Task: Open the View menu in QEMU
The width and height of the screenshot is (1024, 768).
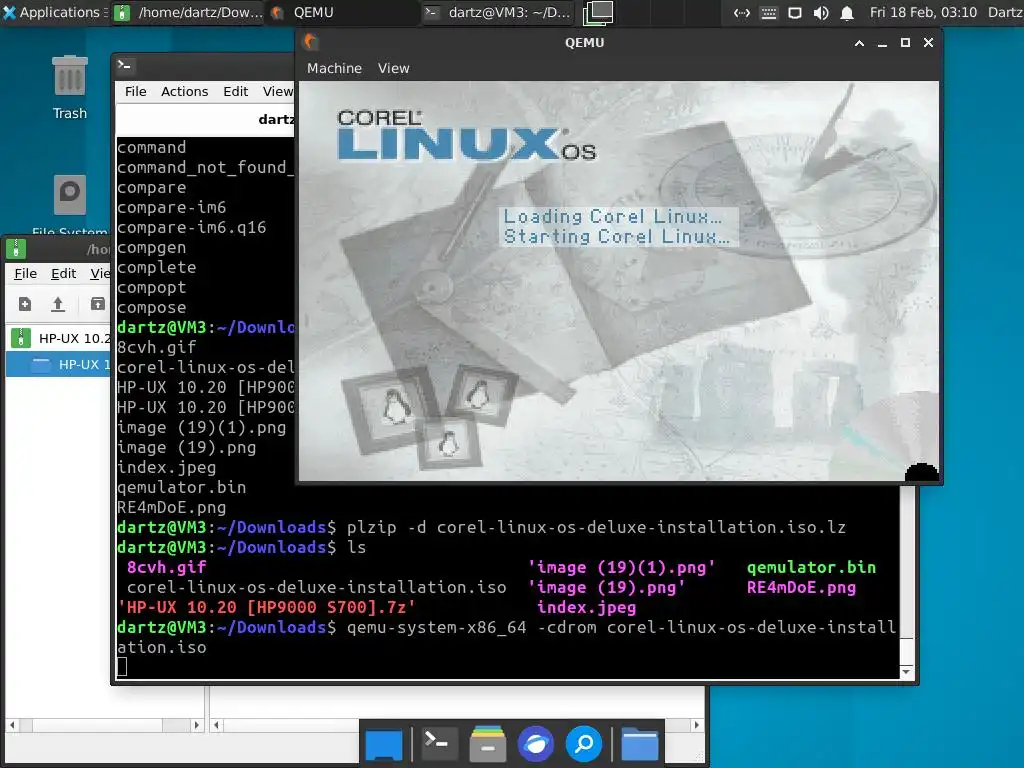Action: pyautogui.click(x=393, y=68)
